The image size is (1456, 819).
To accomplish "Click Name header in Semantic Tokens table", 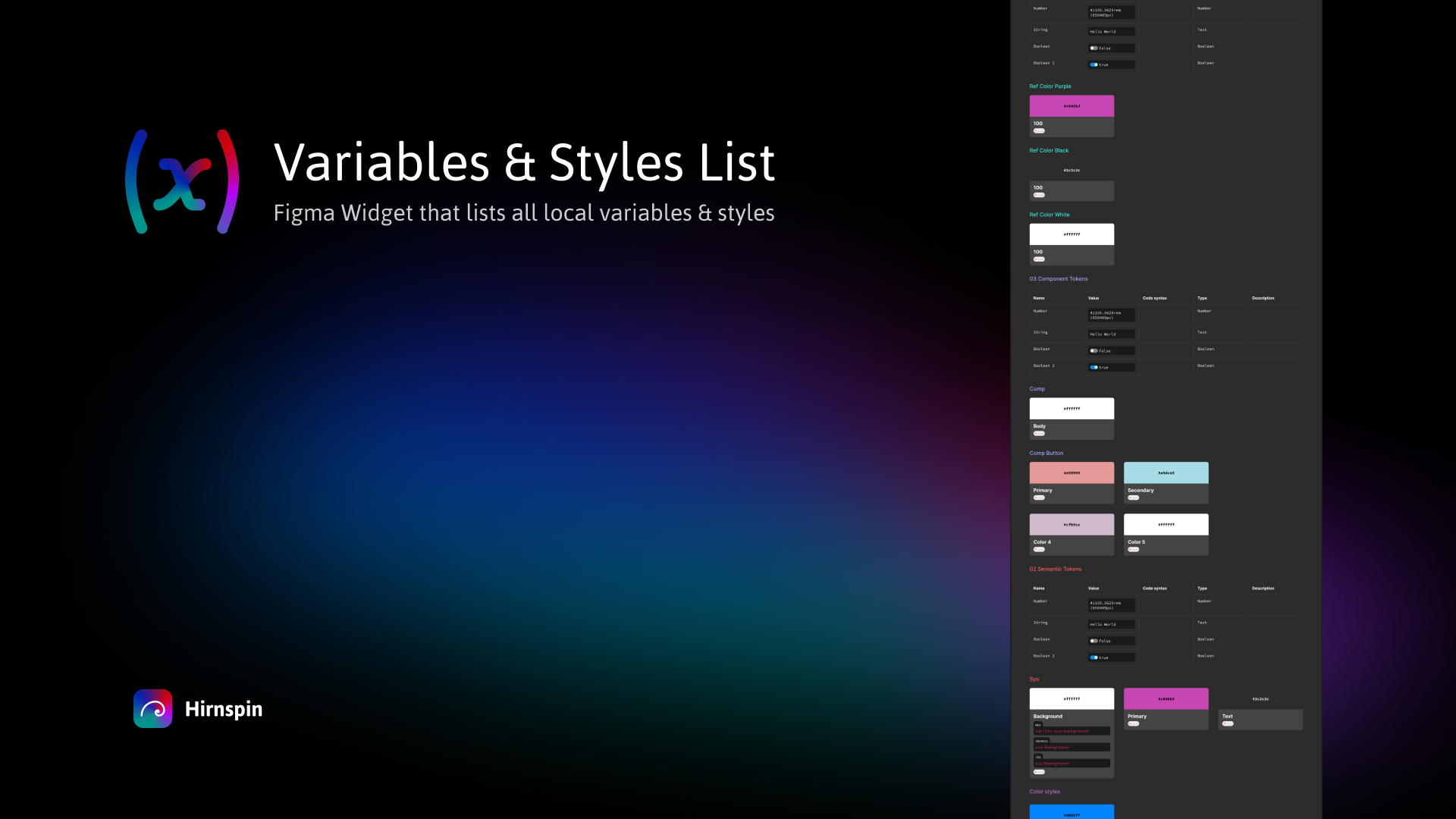I will coord(1039,588).
